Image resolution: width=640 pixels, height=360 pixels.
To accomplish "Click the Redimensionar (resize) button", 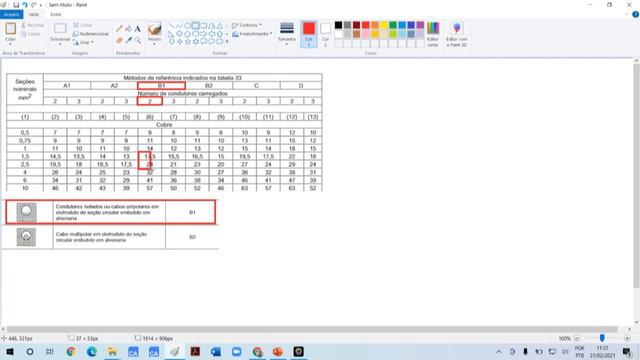I will tap(91, 34).
